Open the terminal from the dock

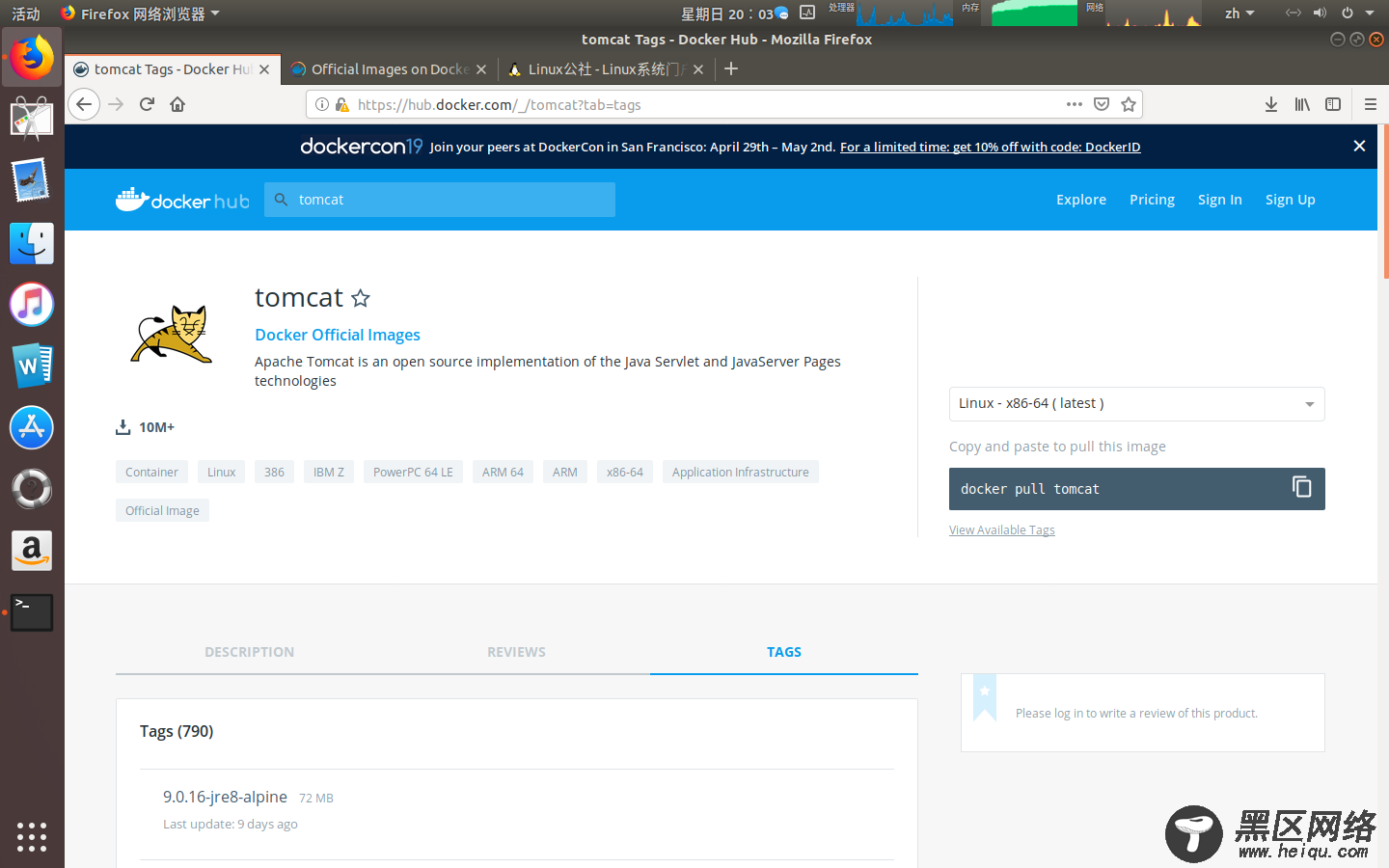point(32,612)
